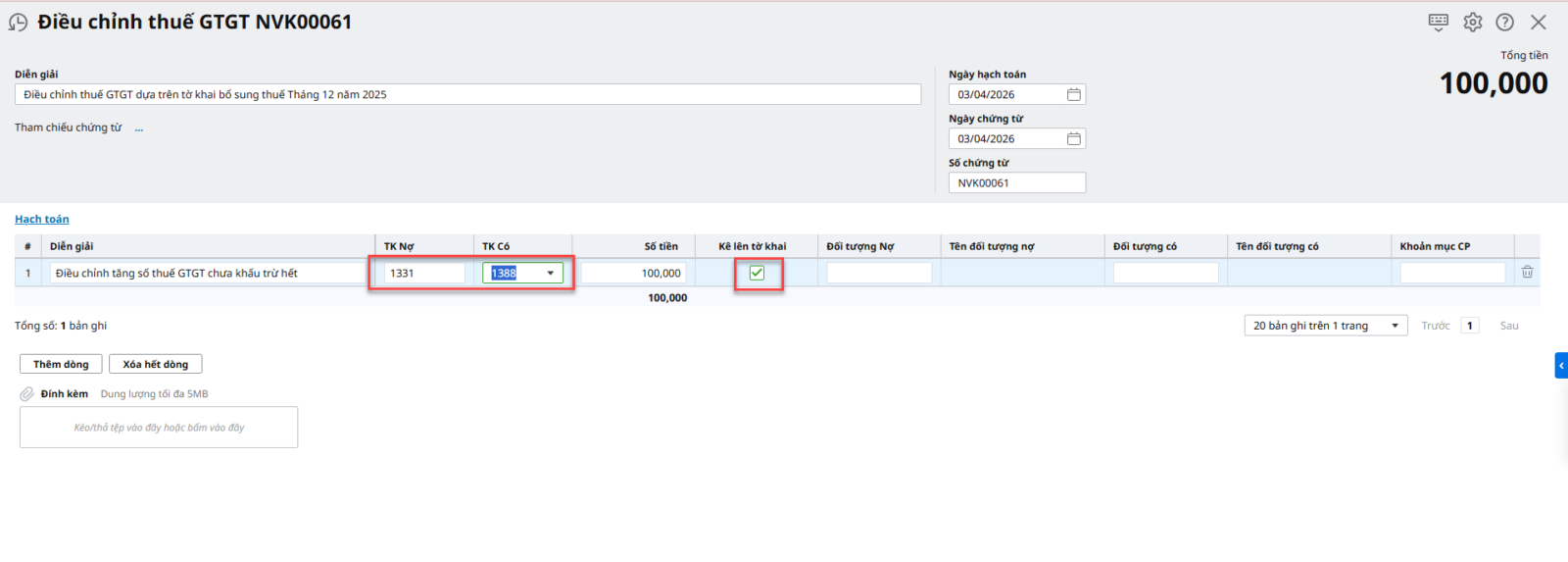Expand the blue side panel arrow
1568x562 pixels.
point(1560,365)
